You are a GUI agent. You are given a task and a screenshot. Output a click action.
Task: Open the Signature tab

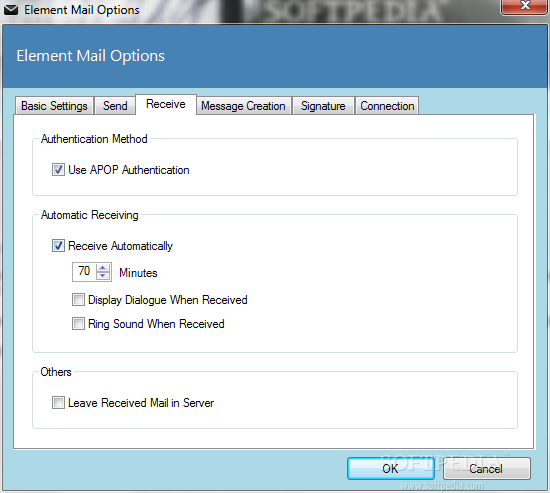(323, 106)
